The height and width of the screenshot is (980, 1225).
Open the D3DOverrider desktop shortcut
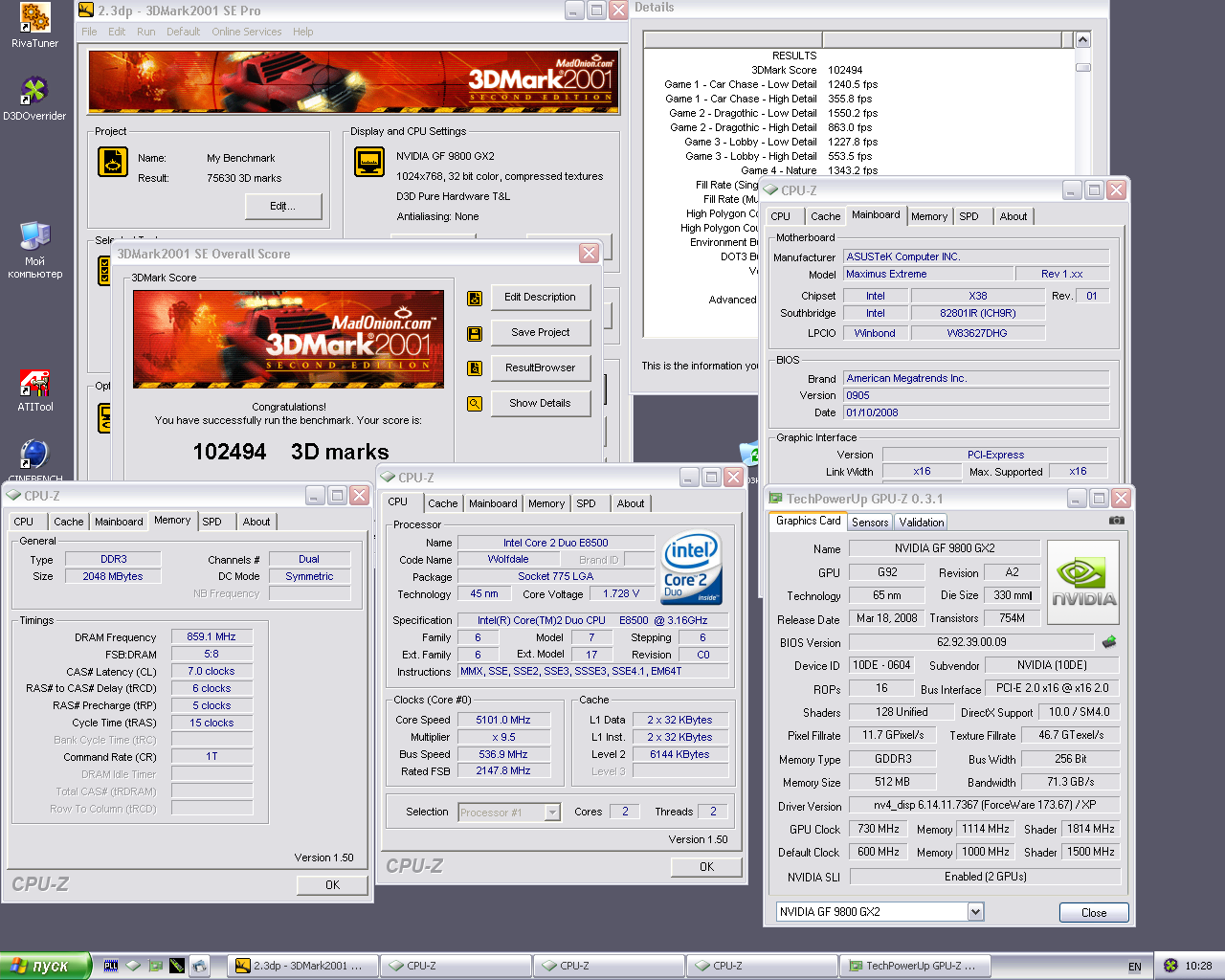pyautogui.click(x=34, y=91)
